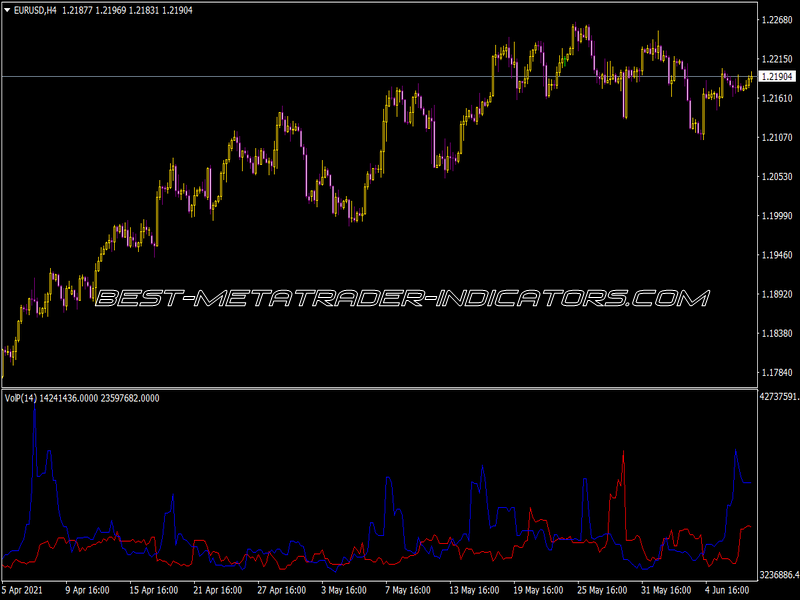Click price level 1.22150 on the scale
This screenshot has width=800, height=600.
tap(777, 59)
